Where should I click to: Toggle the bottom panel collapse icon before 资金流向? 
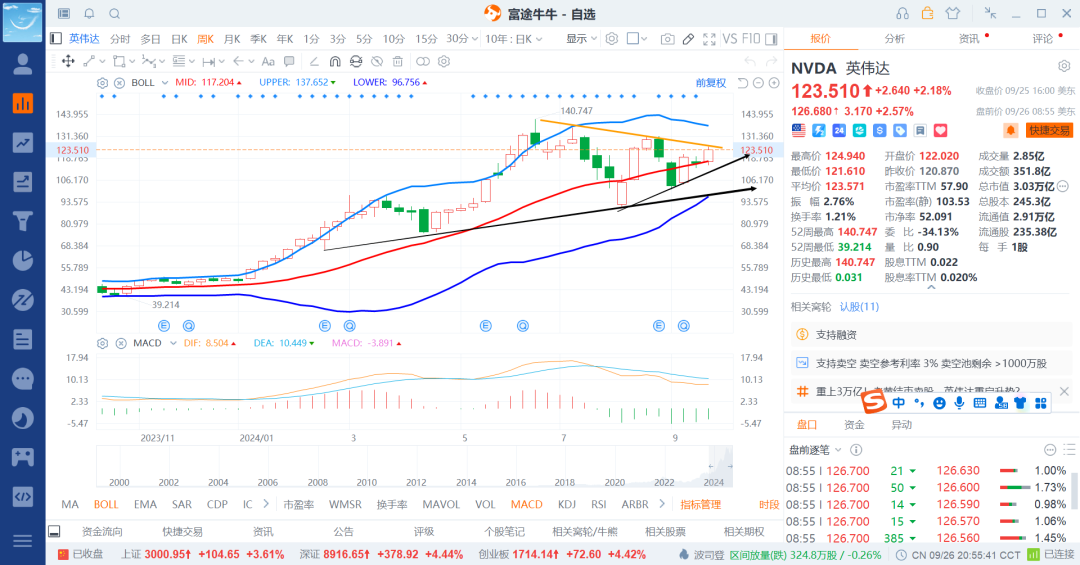pos(54,531)
